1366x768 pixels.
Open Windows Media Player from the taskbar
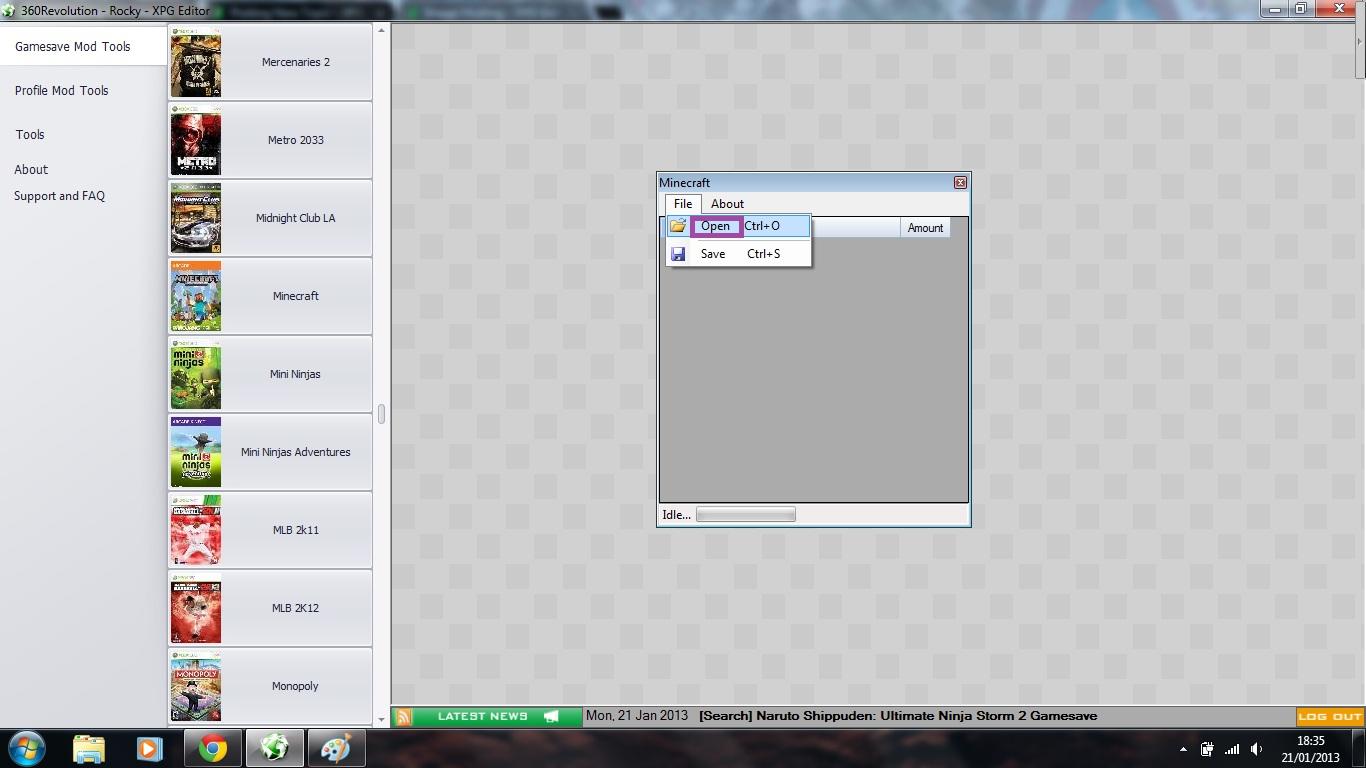click(150, 747)
